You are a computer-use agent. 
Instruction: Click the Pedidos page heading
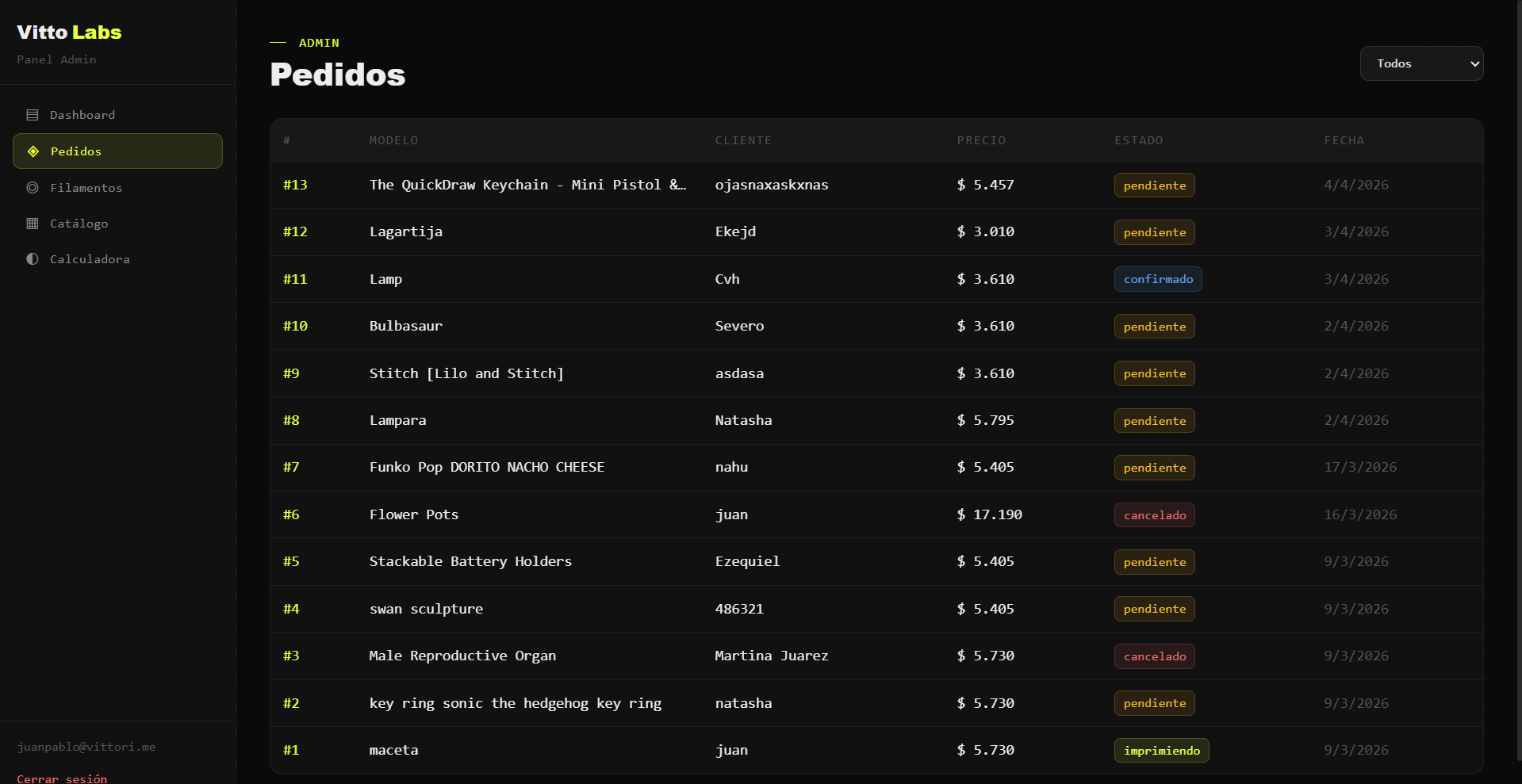pos(338,75)
